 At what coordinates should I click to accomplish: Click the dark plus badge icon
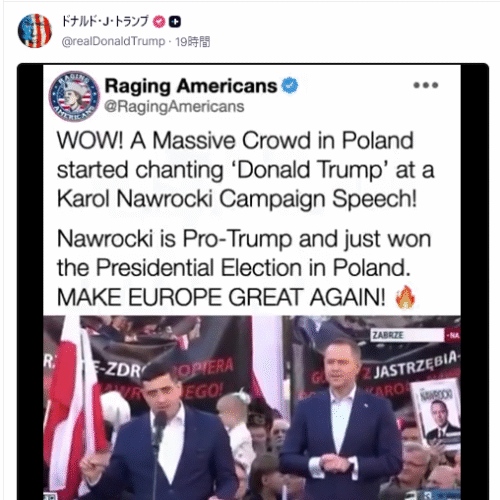[x=175, y=22]
